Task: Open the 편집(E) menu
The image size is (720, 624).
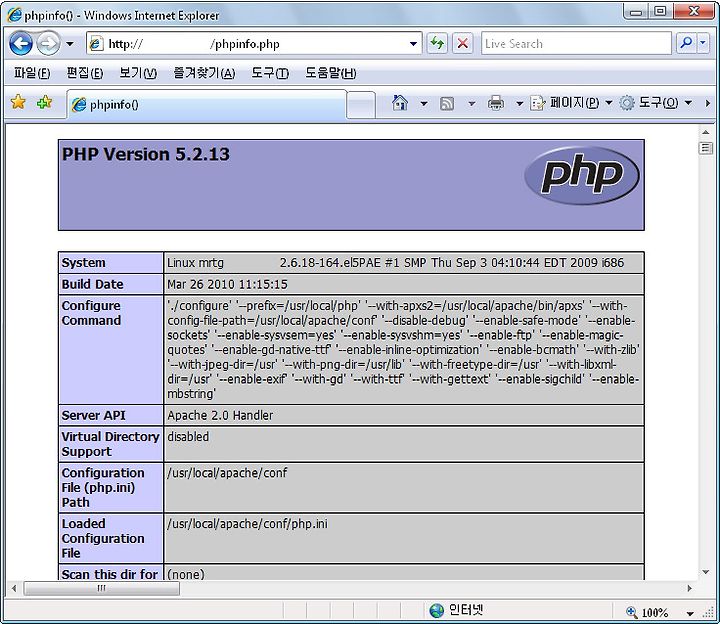Action: pos(84,73)
